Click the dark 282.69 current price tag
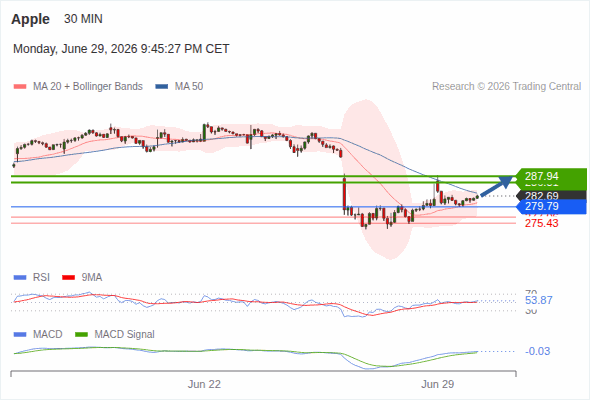Image resolution: width=590 pixels, height=400 pixels. pyautogui.click(x=551, y=196)
